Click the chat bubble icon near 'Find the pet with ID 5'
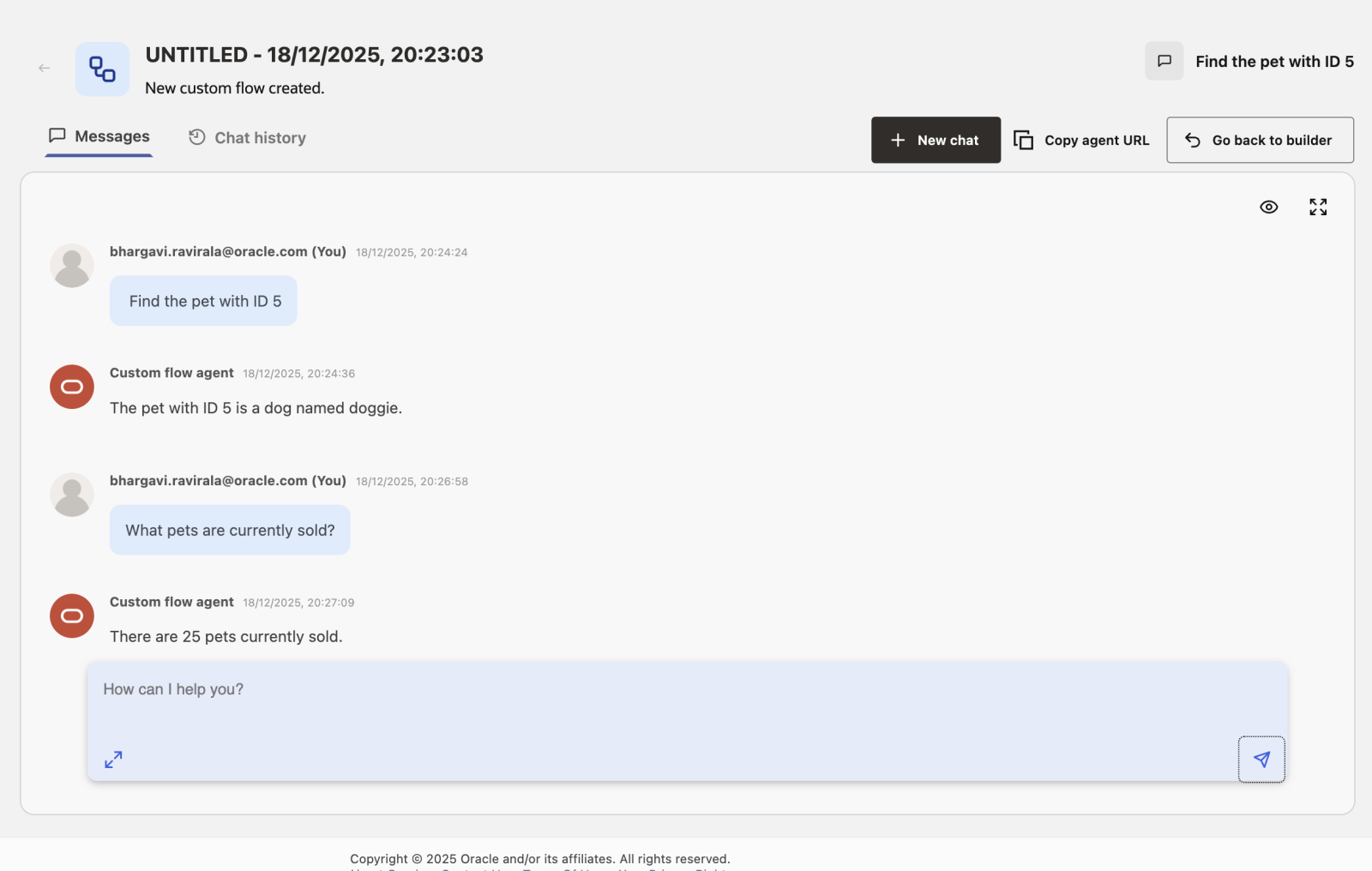1372x871 pixels. tap(1164, 61)
